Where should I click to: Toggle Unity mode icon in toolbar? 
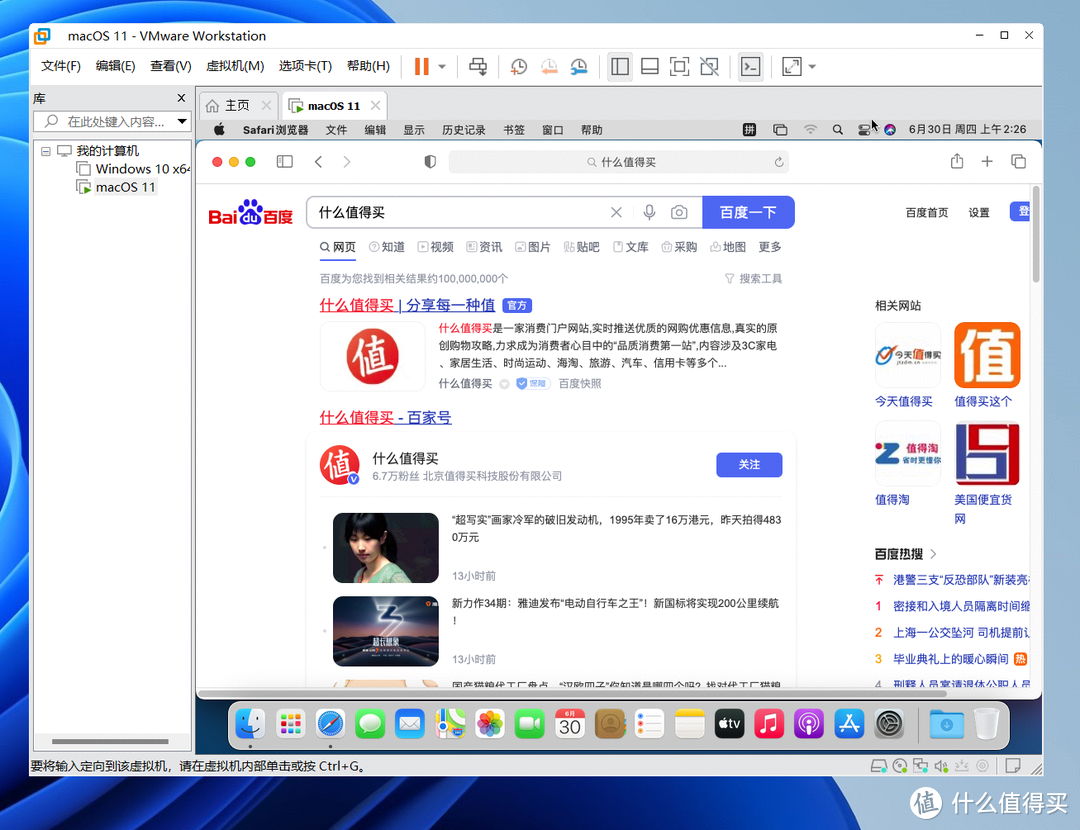[x=709, y=66]
